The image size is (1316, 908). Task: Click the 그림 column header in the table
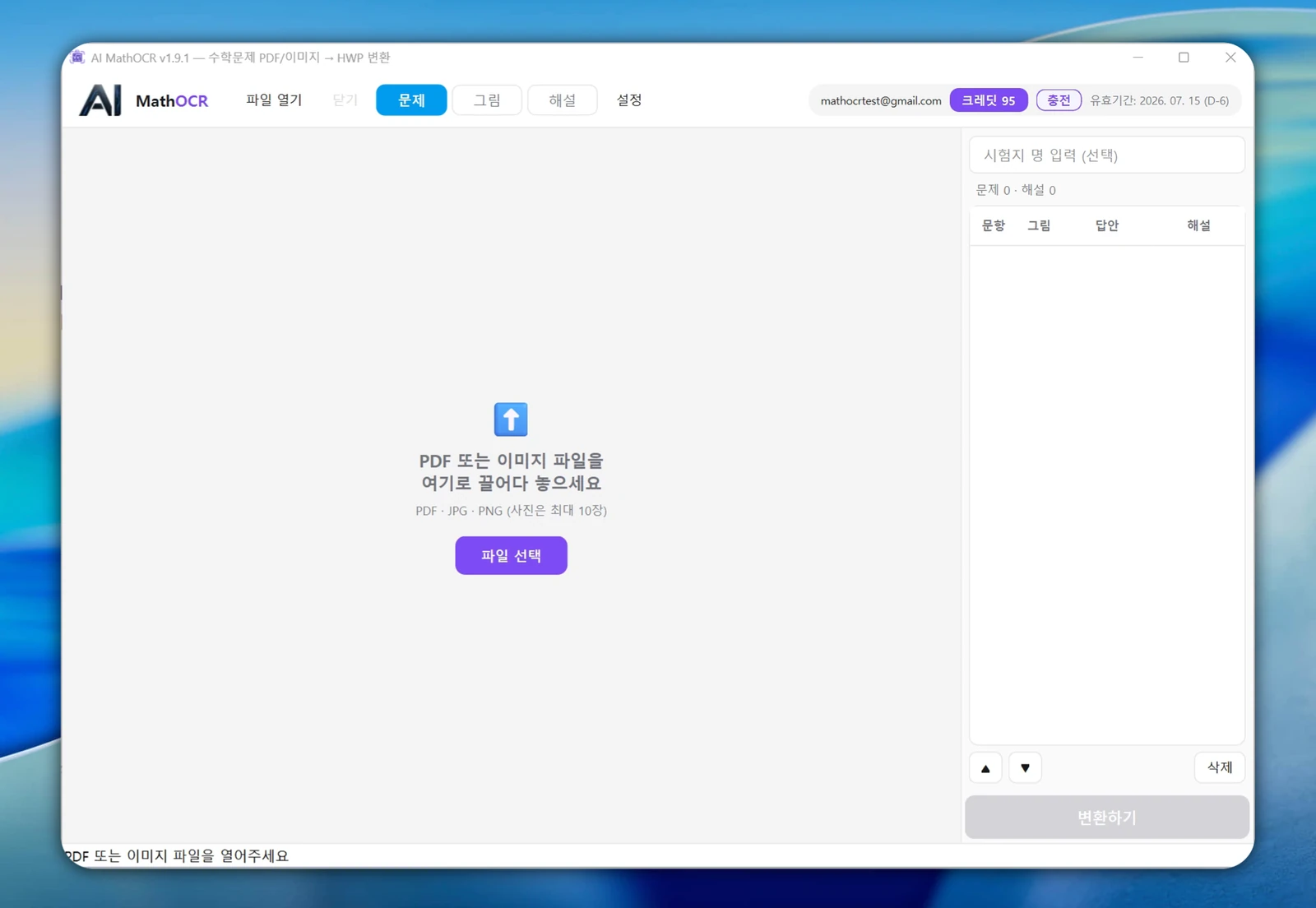tap(1039, 225)
